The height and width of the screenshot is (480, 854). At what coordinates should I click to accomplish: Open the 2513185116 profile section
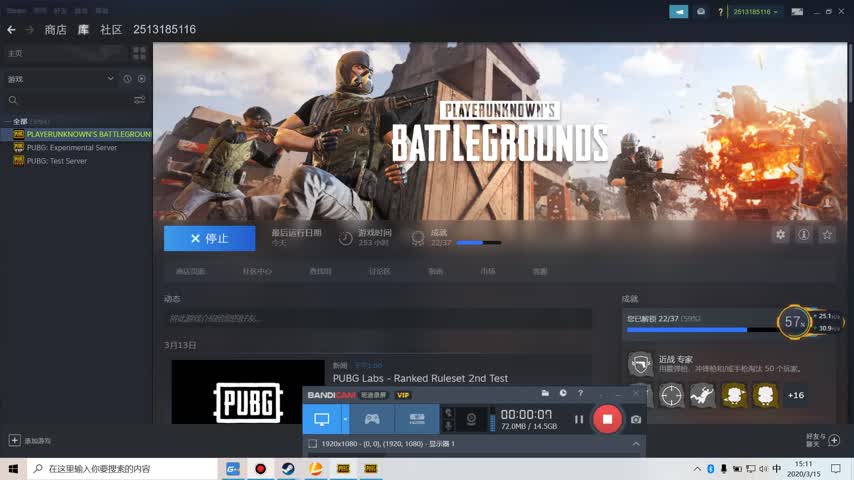[x=164, y=29]
